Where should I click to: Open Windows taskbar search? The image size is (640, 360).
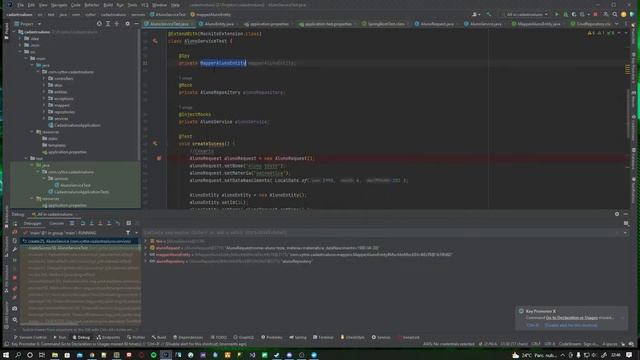[x=18, y=355]
